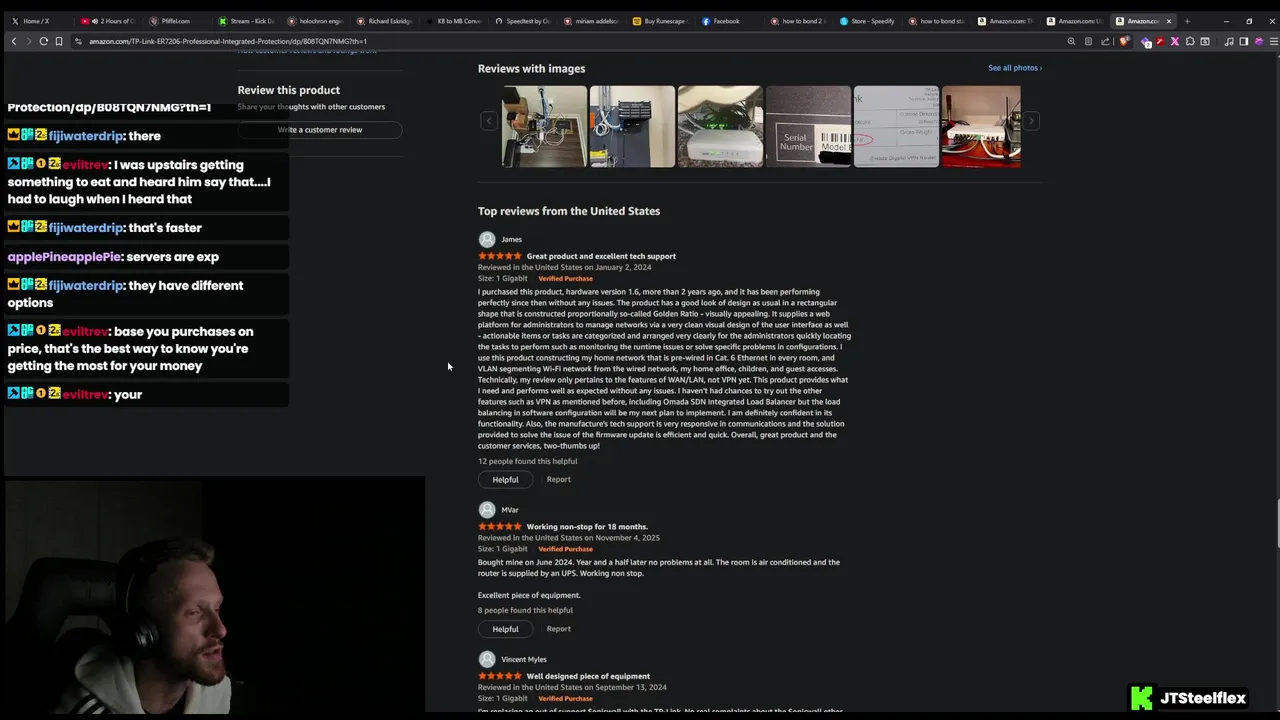
Task: Switch to the Store - Speedify tab
Action: coord(866,21)
